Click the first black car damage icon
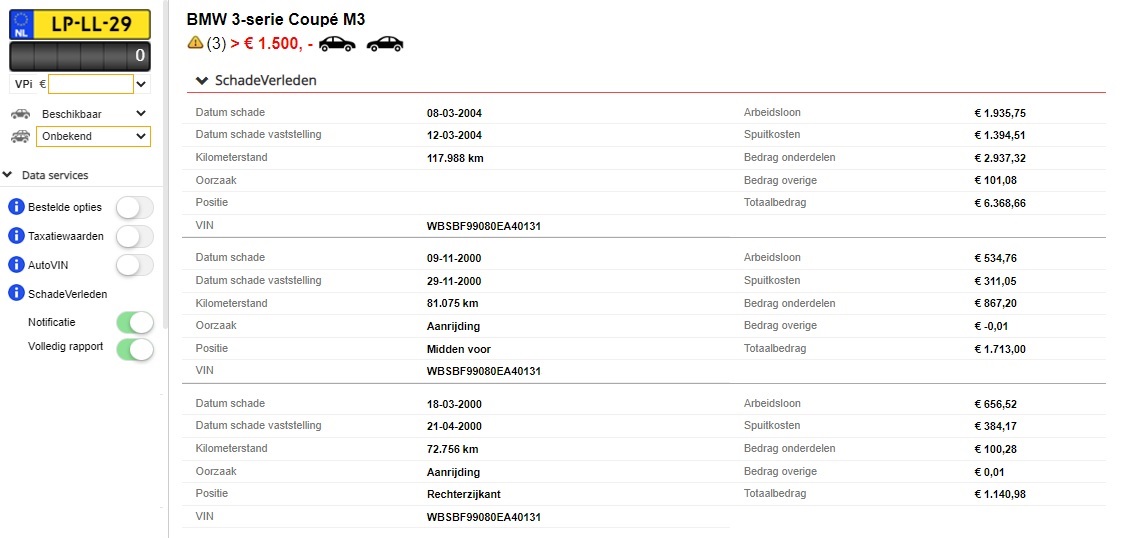The image size is (1127, 538). [337, 44]
